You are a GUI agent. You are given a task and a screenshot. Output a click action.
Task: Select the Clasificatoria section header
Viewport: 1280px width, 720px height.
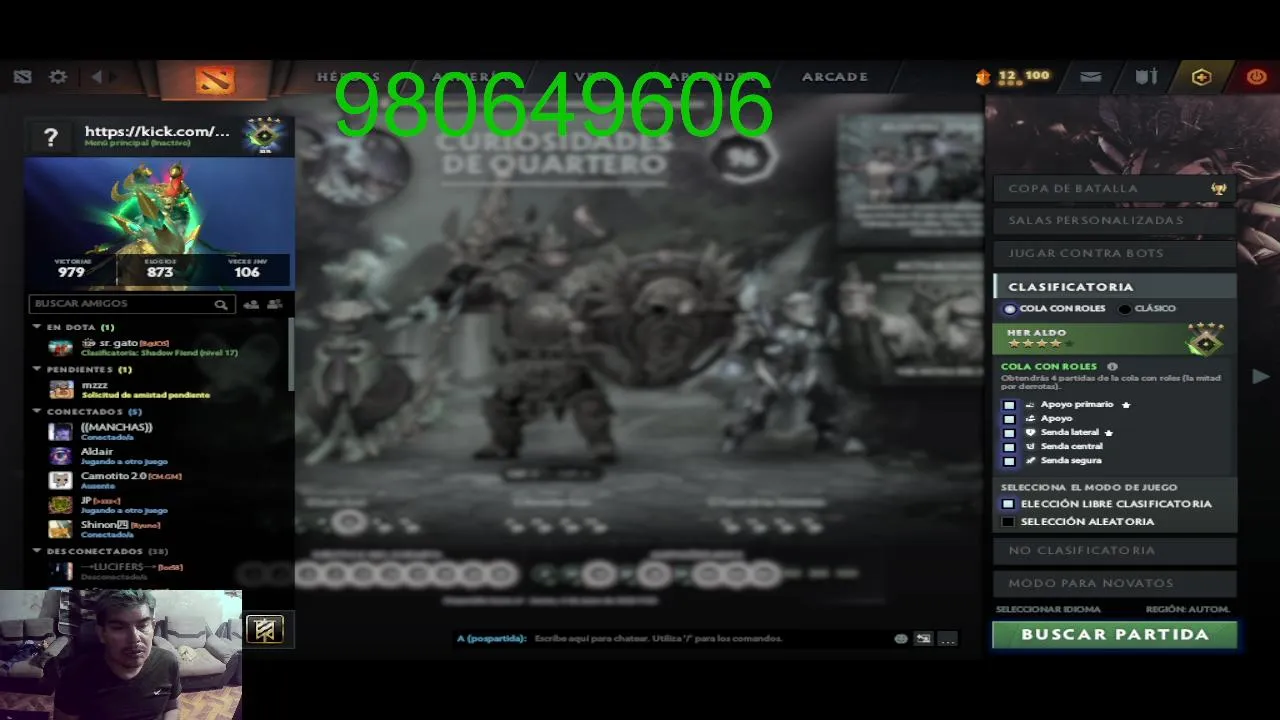pos(1114,286)
